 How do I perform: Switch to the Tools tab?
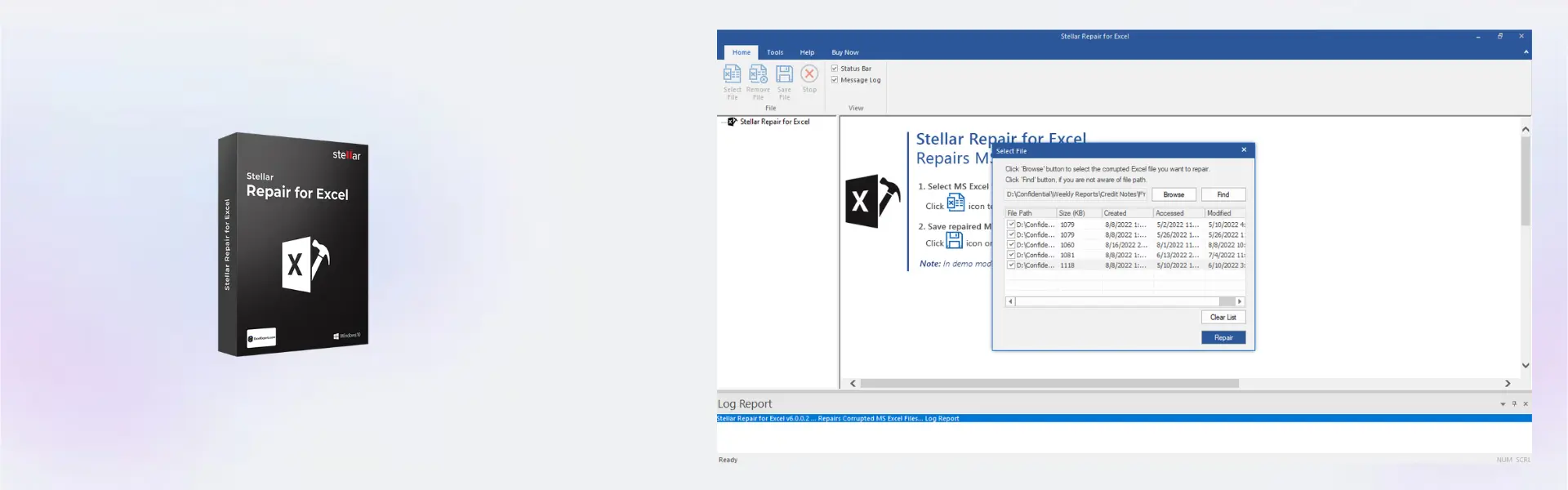(x=775, y=52)
